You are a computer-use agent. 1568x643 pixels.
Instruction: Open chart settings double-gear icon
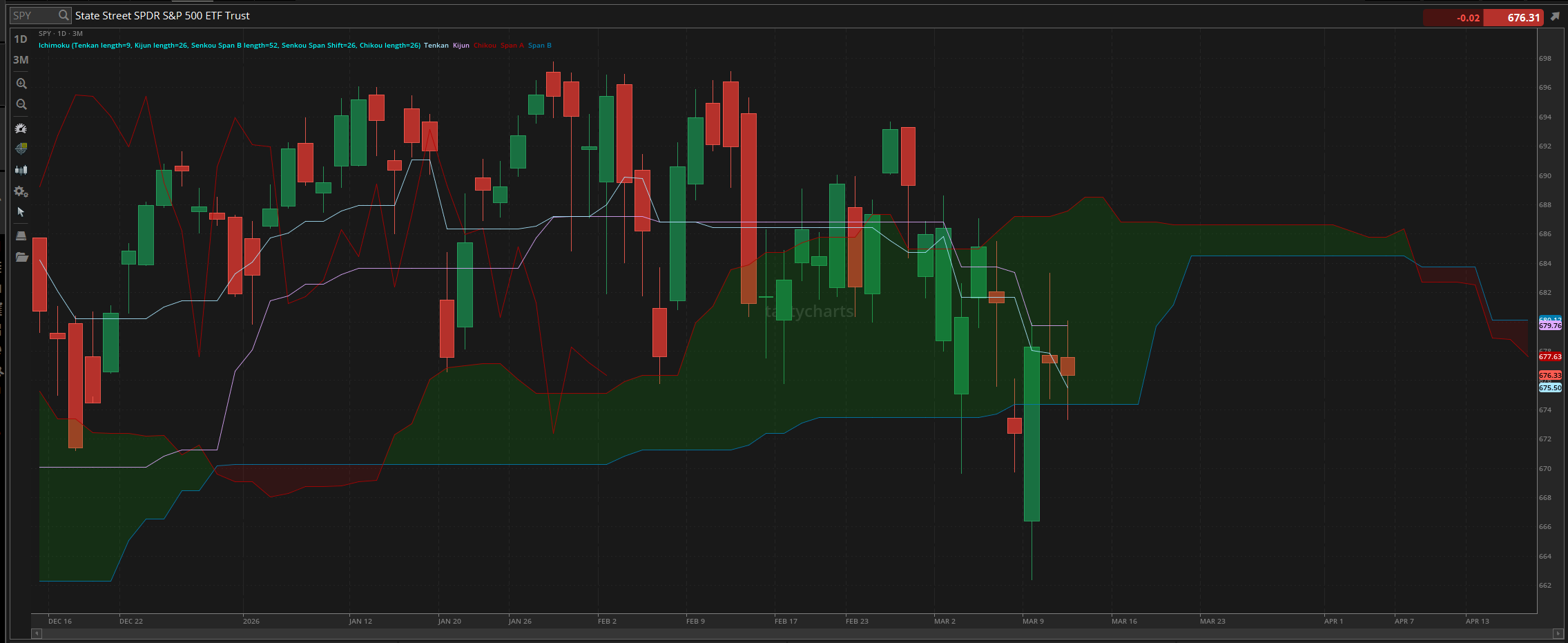[x=21, y=191]
